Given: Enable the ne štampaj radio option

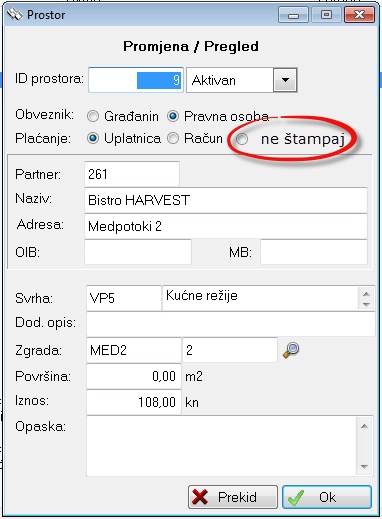Looking at the screenshot, I should coord(242,139).
